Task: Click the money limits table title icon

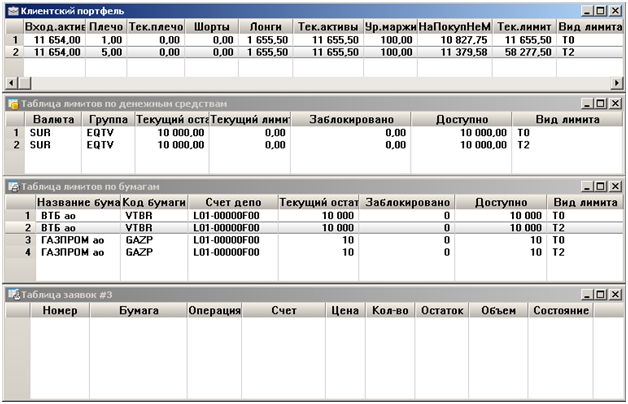Action: click(x=13, y=103)
